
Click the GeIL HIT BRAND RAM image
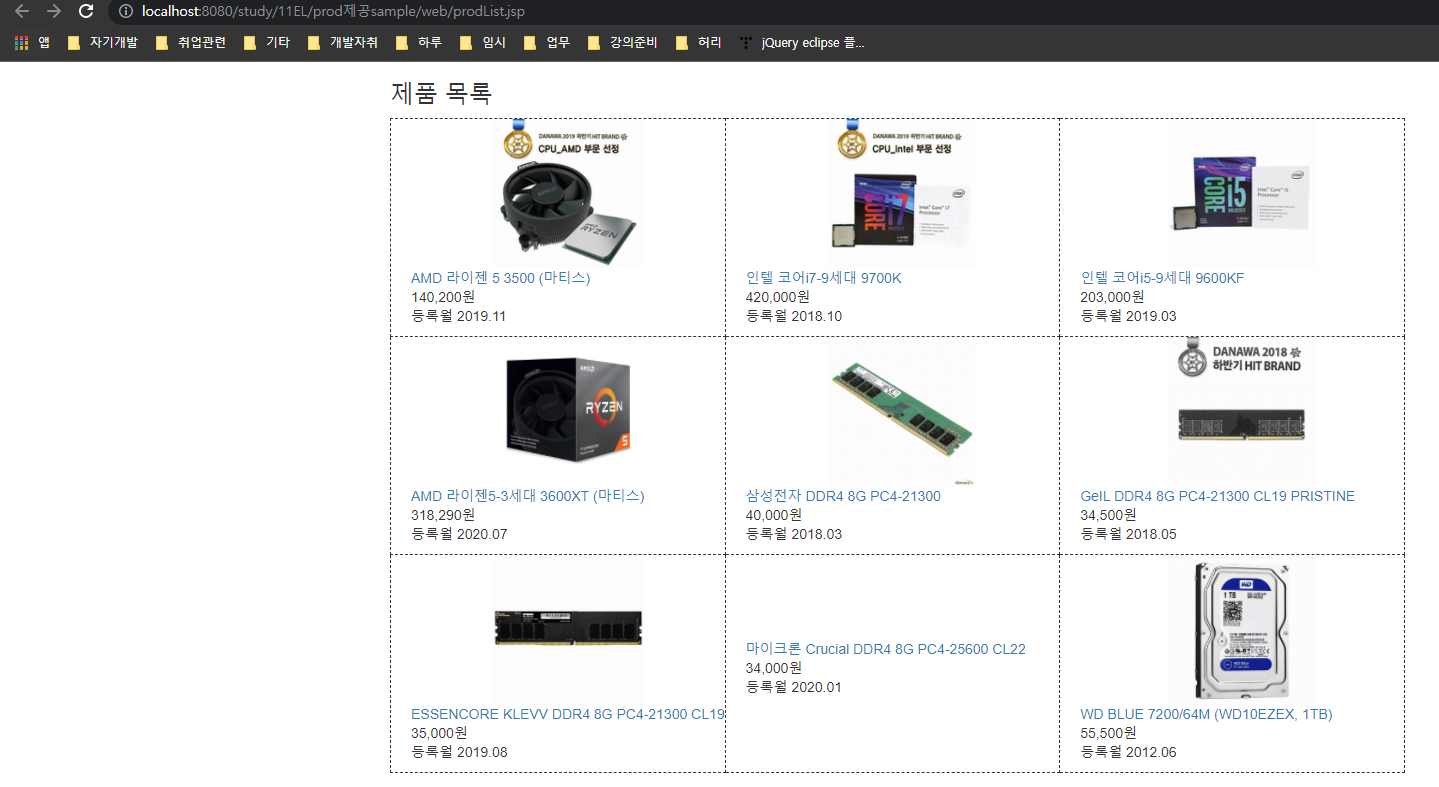tap(1242, 412)
